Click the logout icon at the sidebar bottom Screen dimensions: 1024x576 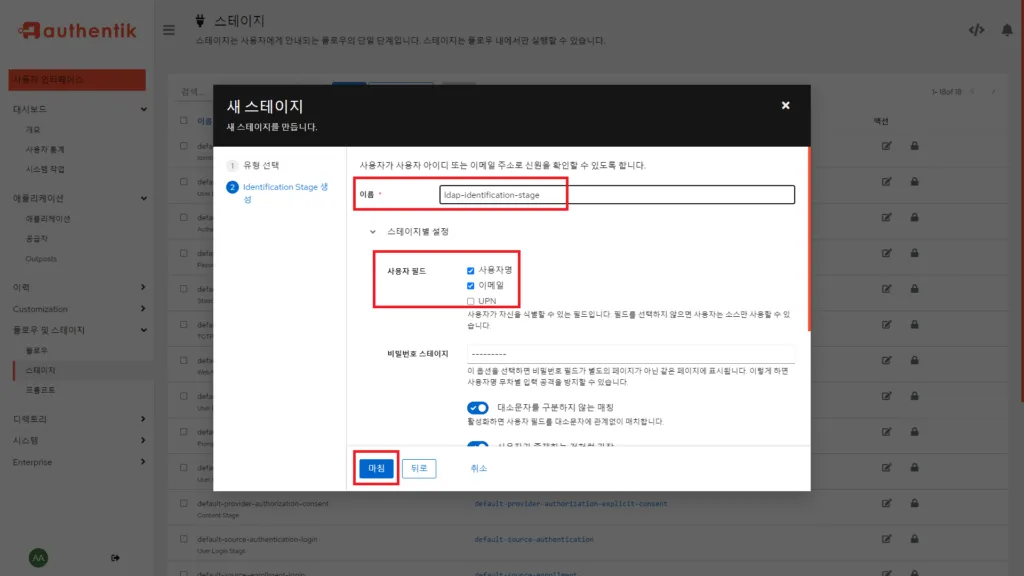(117, 558)
